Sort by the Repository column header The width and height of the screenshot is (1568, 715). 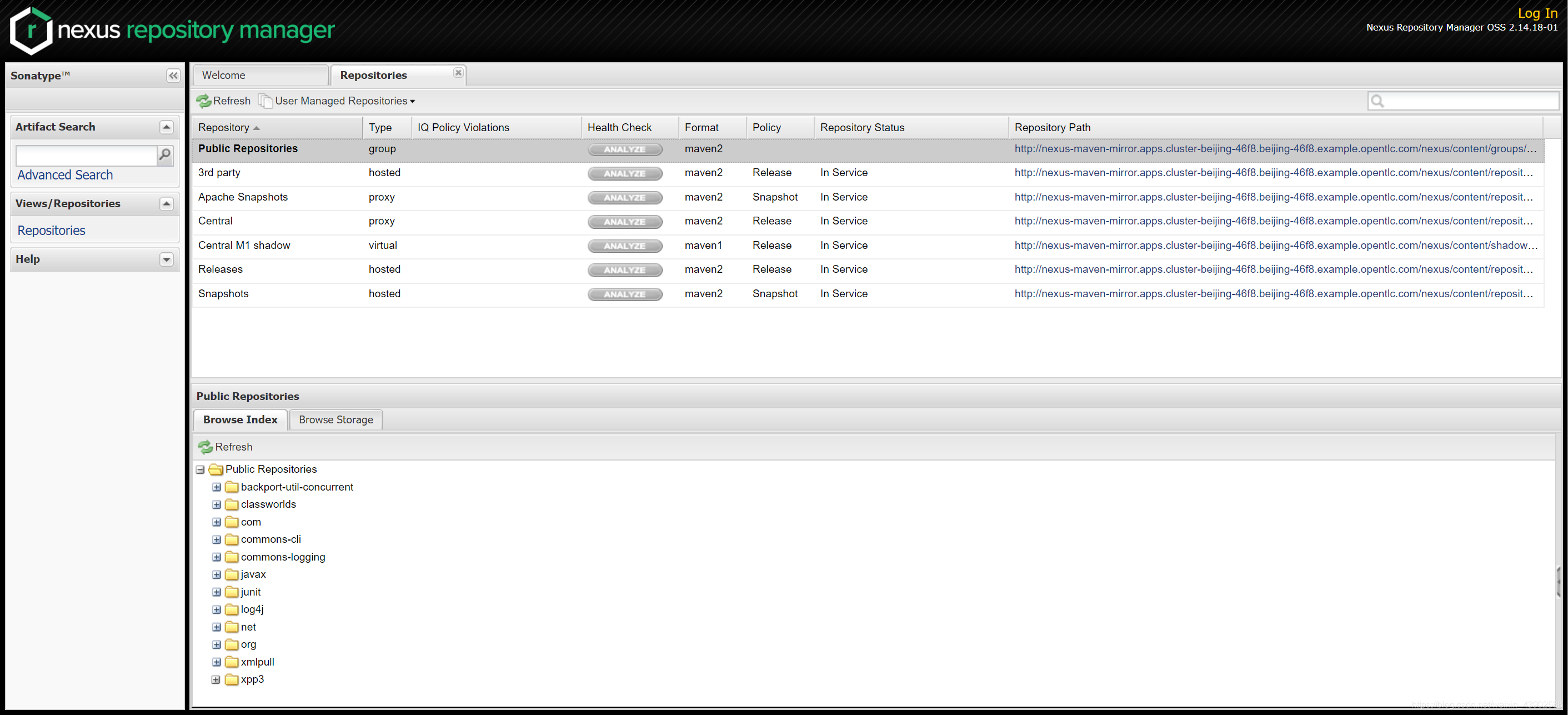tap(277, 128)
